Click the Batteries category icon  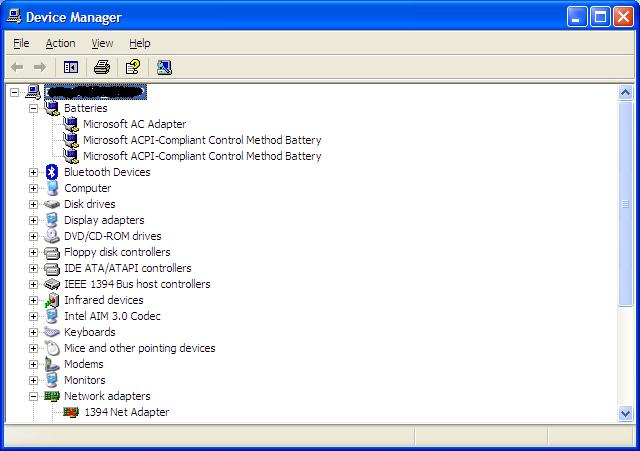[x=52, y=108]
